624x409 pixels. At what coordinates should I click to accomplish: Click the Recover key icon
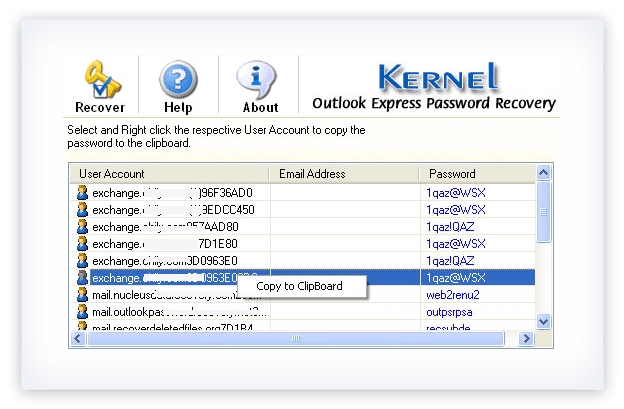point(102,79)
